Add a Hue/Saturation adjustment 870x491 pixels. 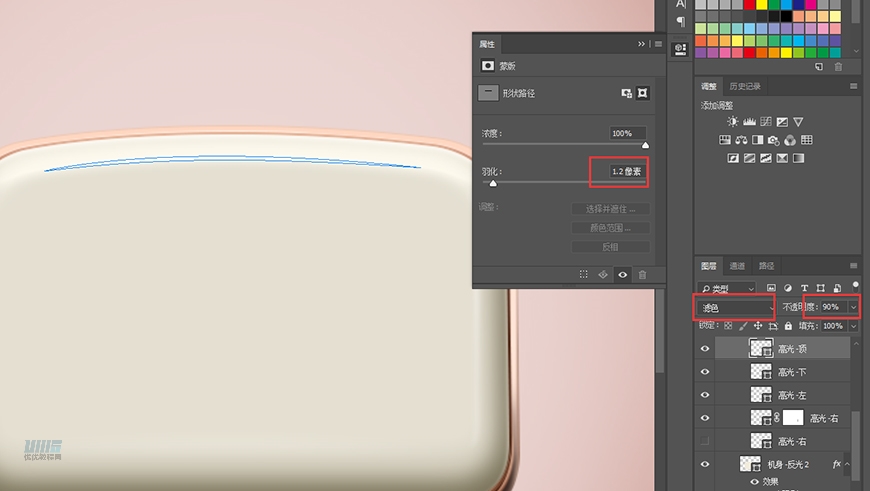click(725, 140)
